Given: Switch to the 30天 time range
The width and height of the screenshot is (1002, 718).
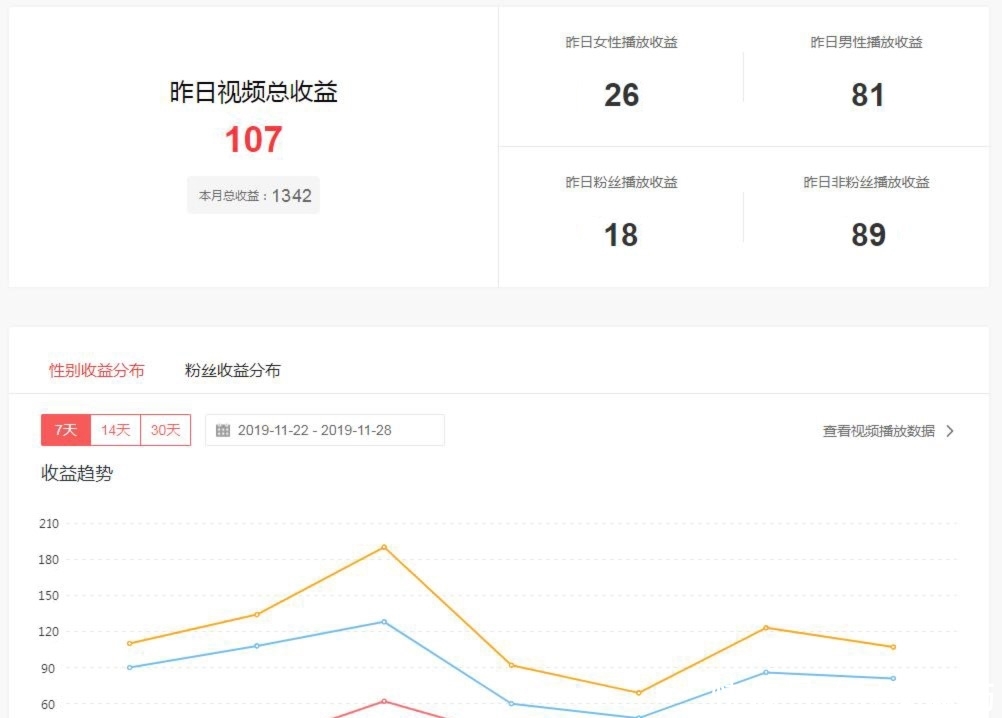Looking at the screenshot, I should click(166, 430).
